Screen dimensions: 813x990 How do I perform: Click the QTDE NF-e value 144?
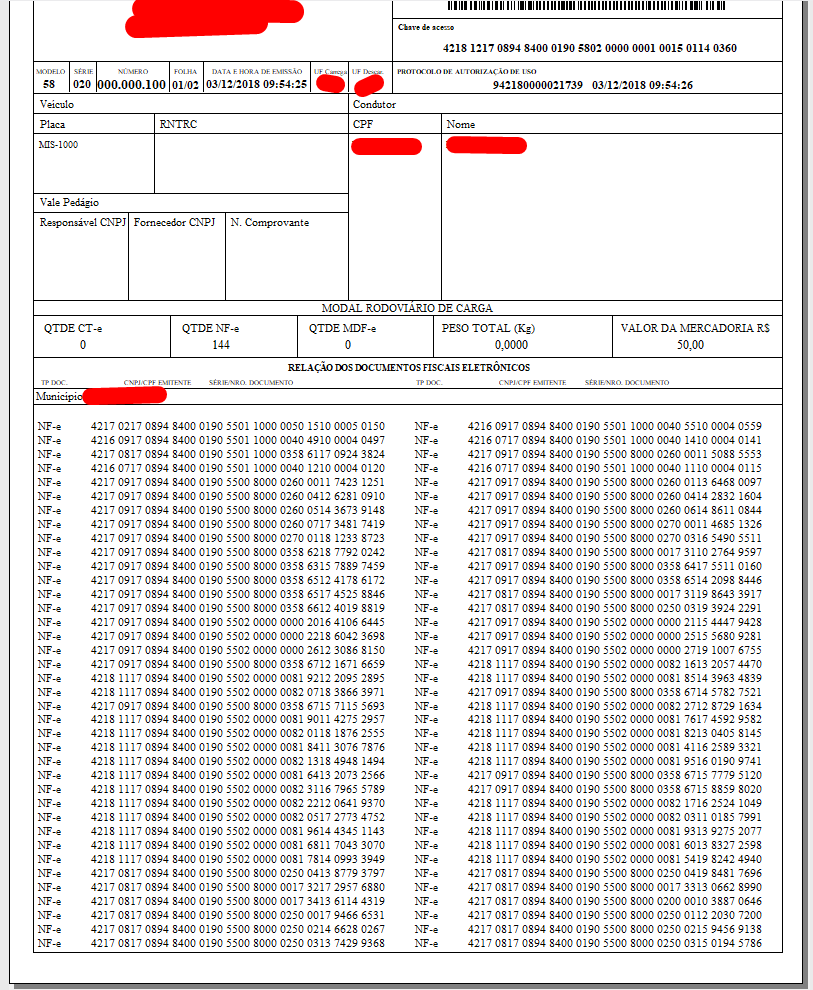click(x=220, y=345)
